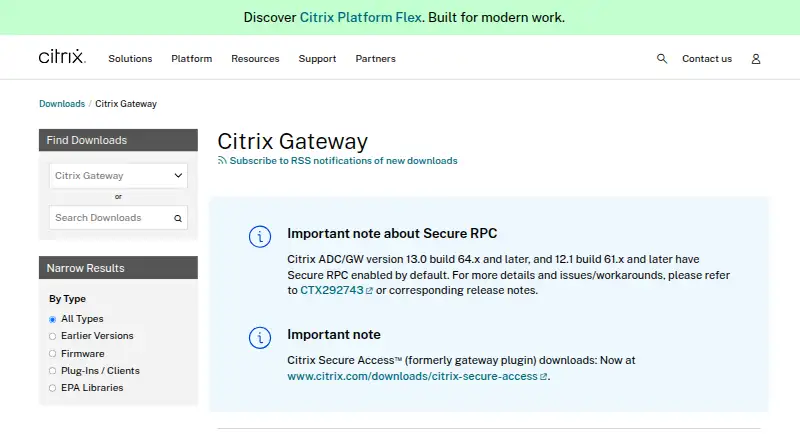Select the Earlier Versions radio button
800x440 pixels.
coord(52,336)
